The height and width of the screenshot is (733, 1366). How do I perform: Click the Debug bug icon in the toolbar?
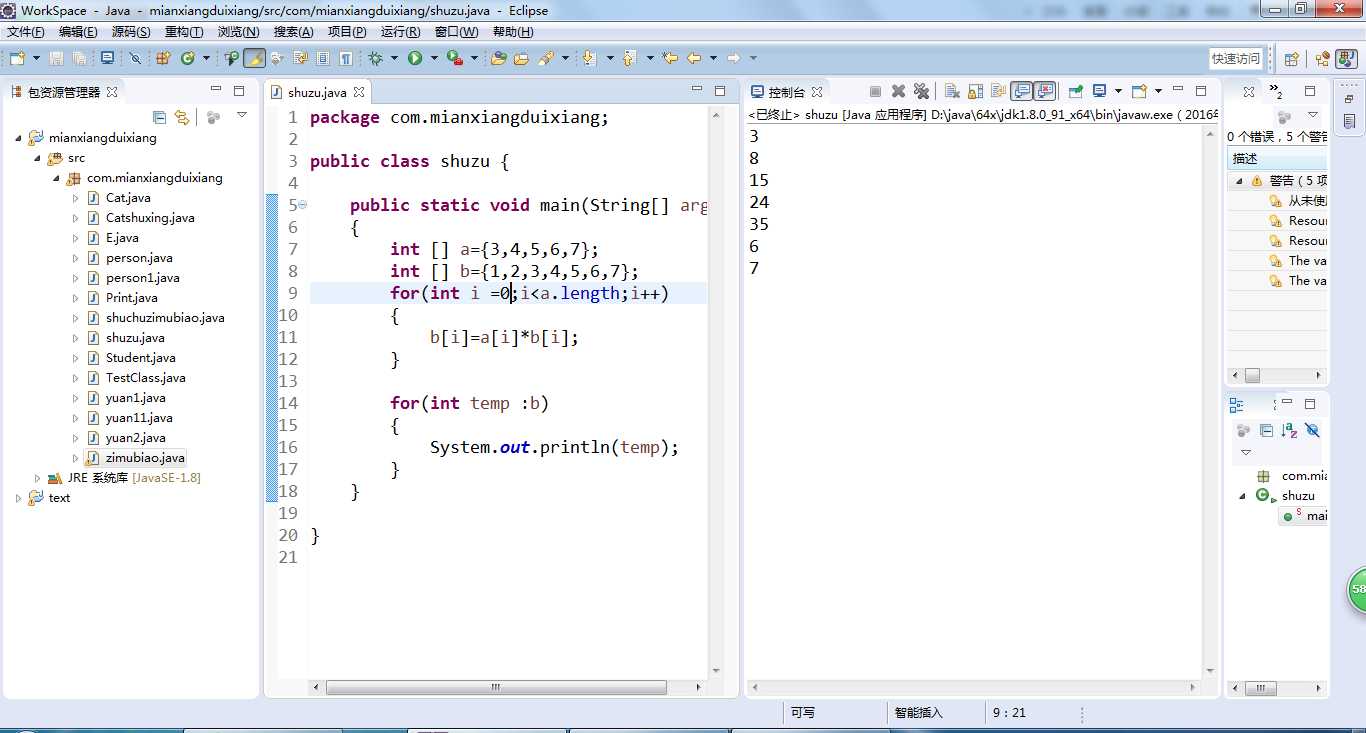click(x=375, y=58)
